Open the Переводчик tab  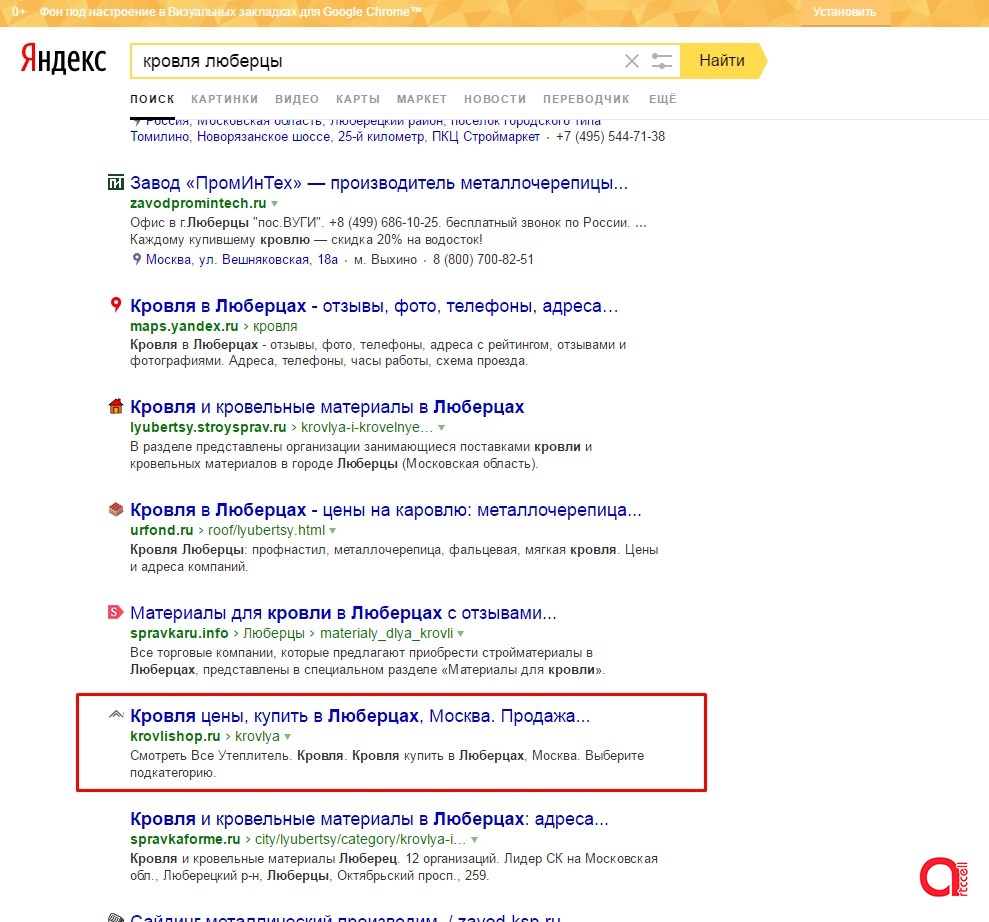coord(586,99)
